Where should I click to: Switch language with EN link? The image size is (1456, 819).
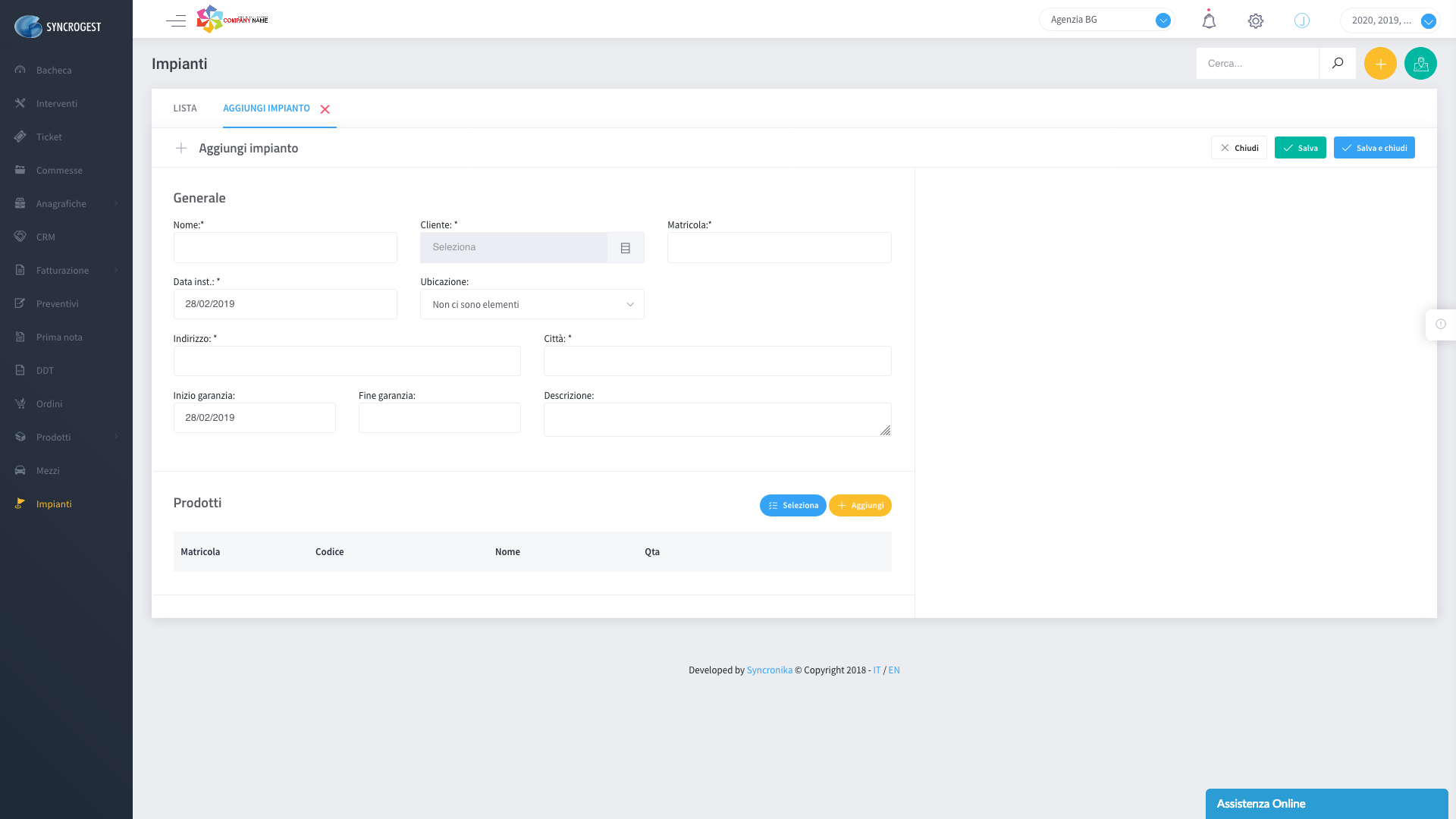coord(894,670)
